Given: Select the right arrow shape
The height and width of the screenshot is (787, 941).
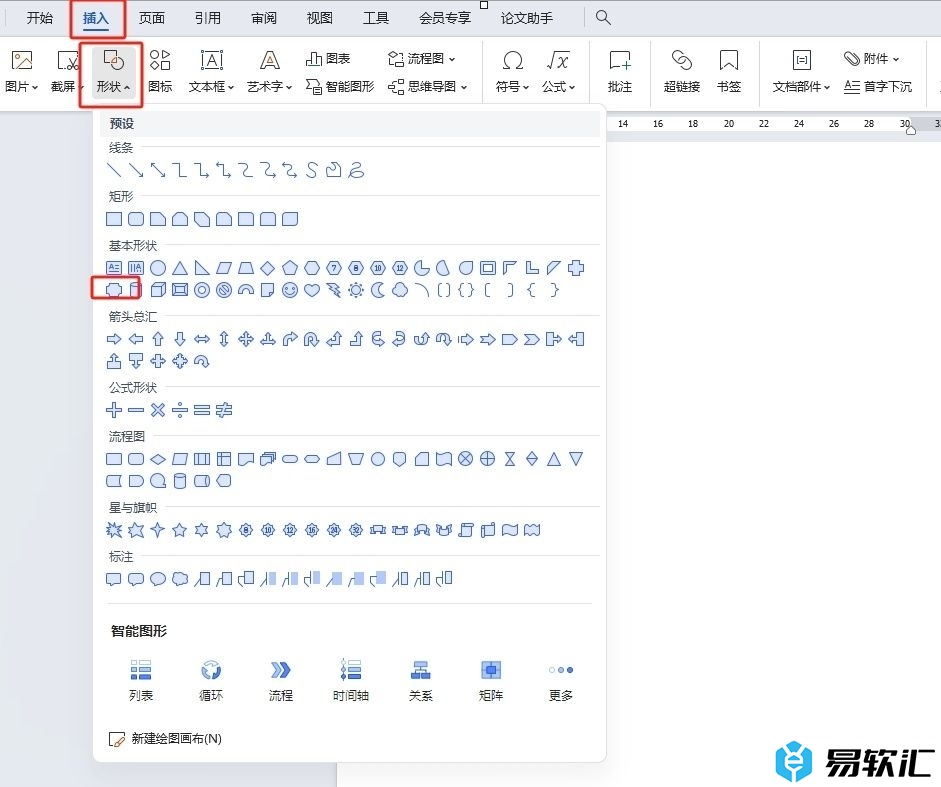Looking at the screenshot, I should point(114,339).
